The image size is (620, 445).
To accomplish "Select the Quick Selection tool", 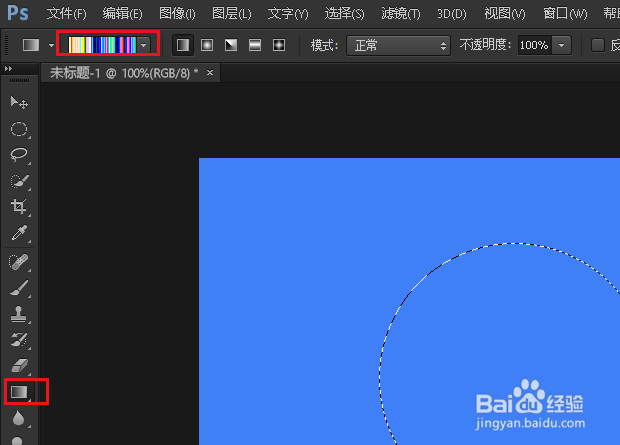I will [19, 181].
